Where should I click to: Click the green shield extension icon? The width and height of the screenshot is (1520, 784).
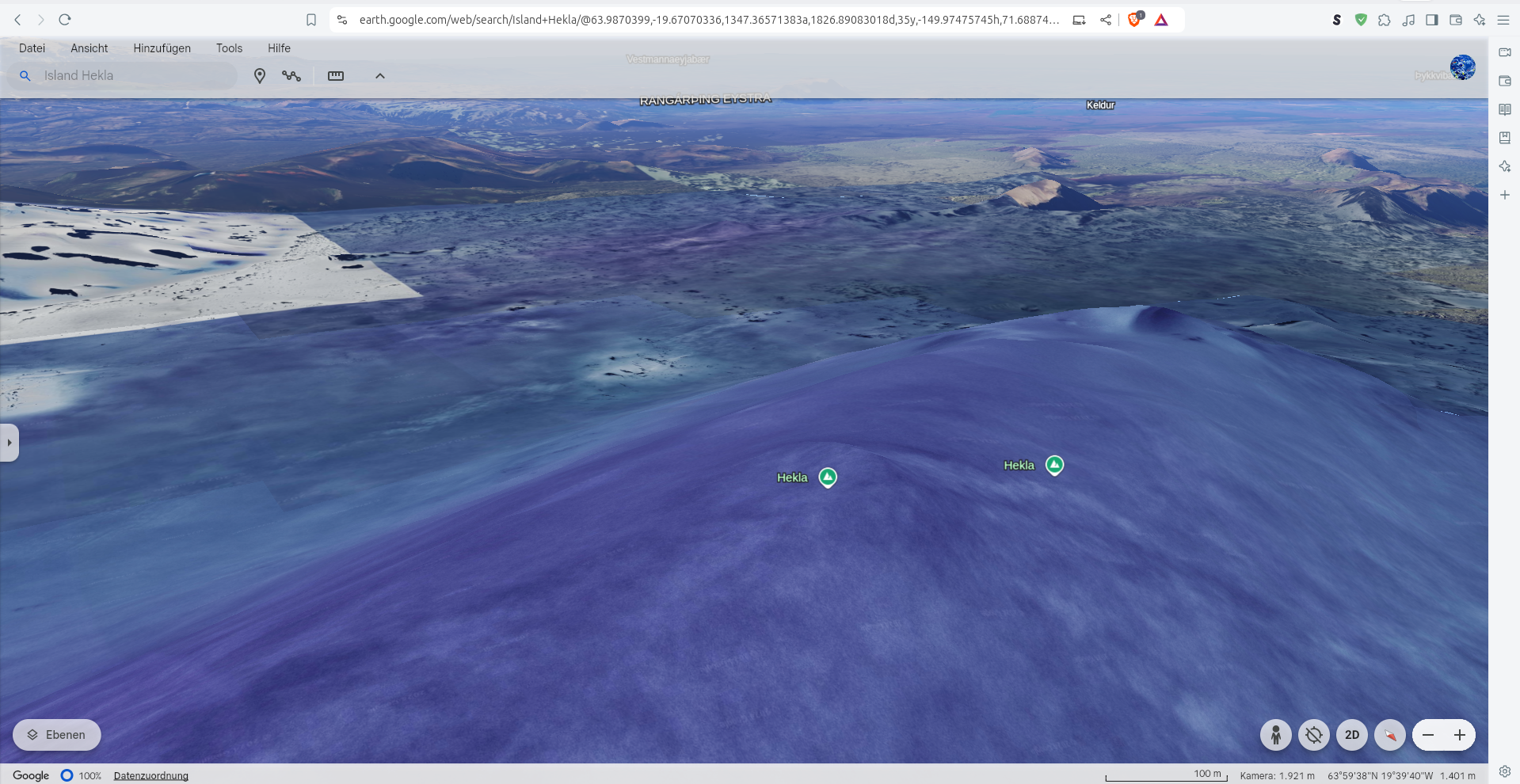(x=1361, y=20)
